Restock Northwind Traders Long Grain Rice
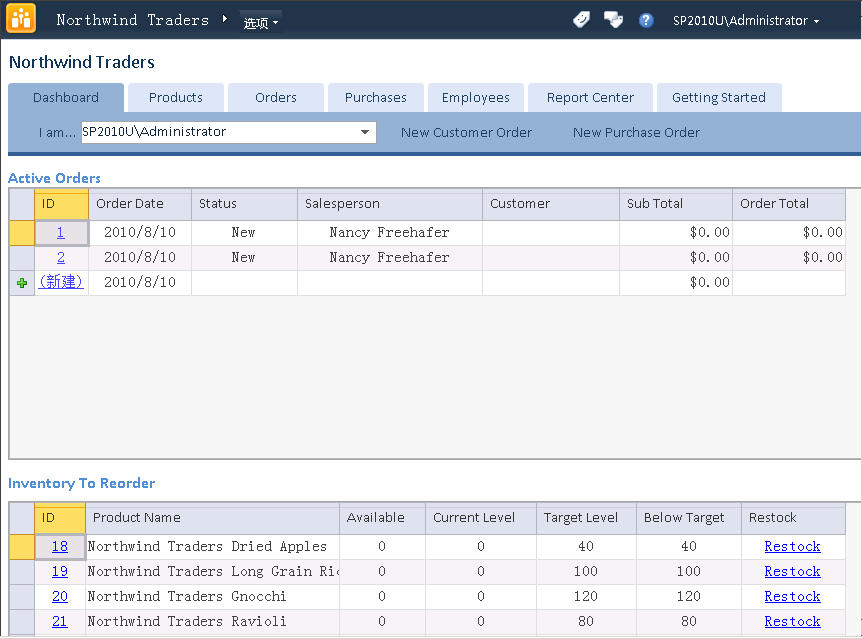 coord(792,571)
